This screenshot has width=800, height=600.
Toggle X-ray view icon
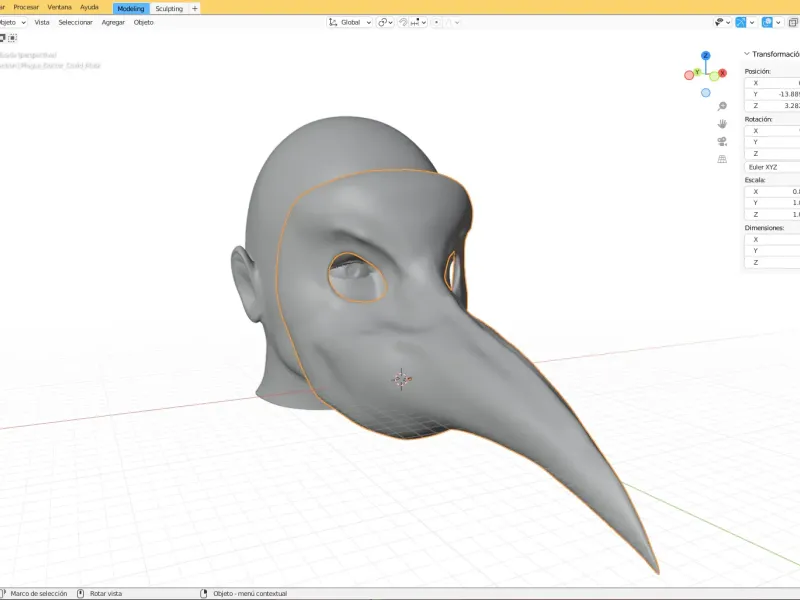793,22
